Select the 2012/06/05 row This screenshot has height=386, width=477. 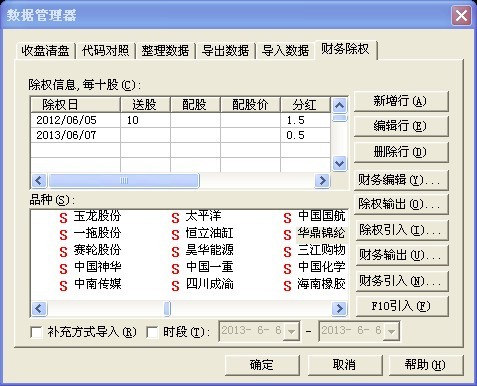pos(180,120)
